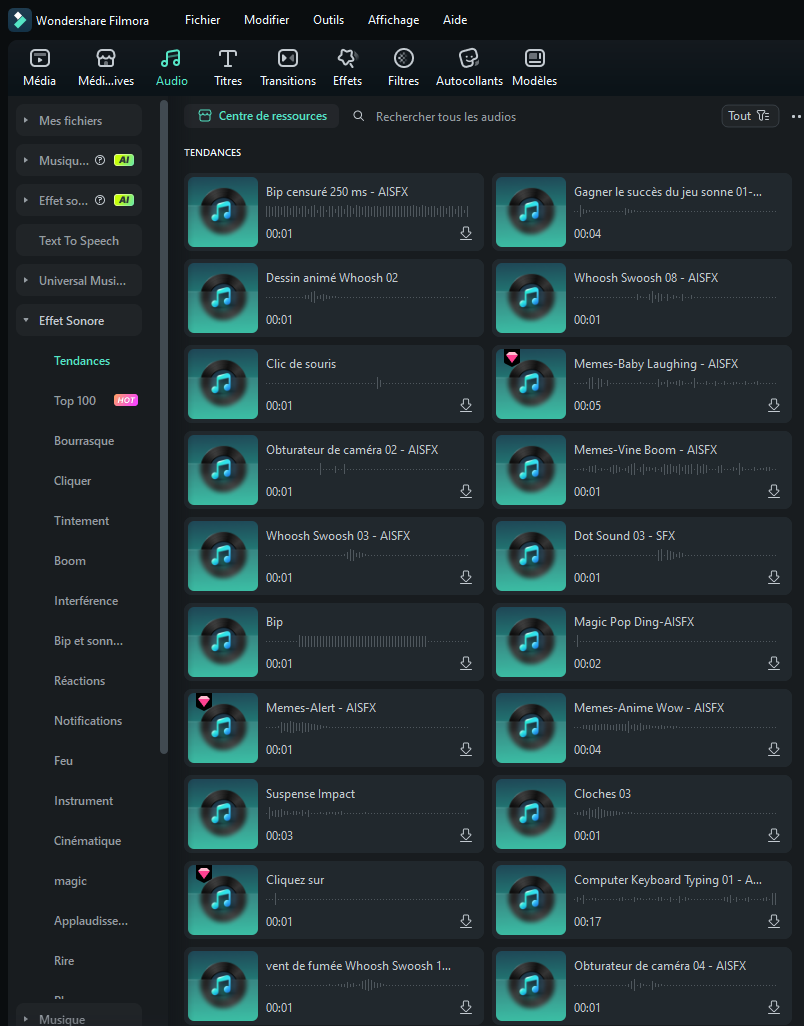
Task: Click the sidebar vertical scrollbar
Action: coord(164,425)
